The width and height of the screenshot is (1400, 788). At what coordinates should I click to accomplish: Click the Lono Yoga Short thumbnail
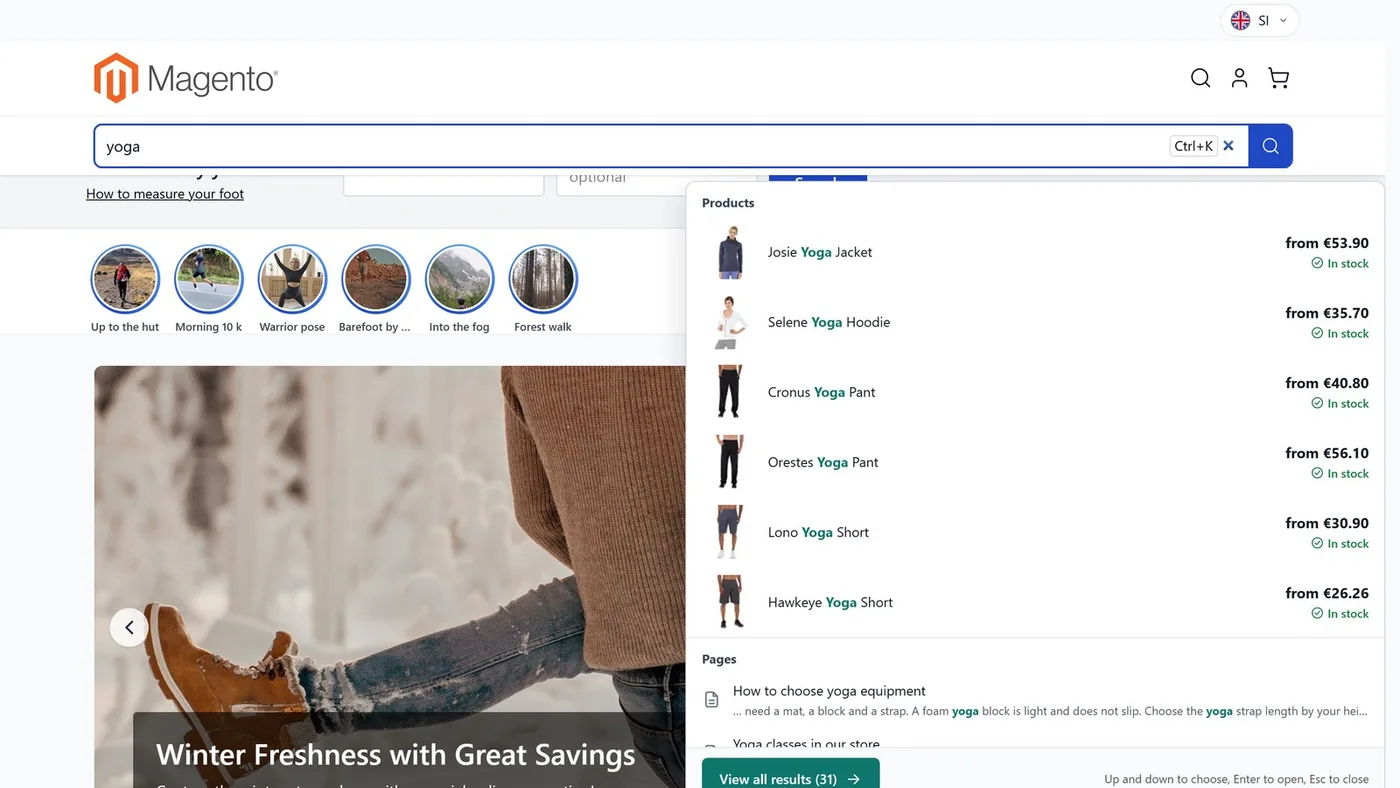[x=730, y=532]
